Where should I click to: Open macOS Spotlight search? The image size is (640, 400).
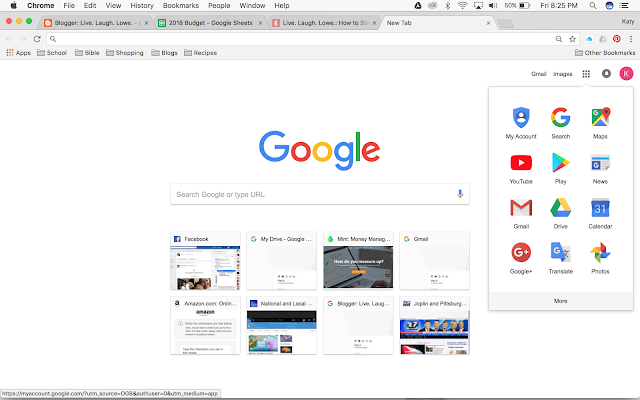click(x=593, y=6)
